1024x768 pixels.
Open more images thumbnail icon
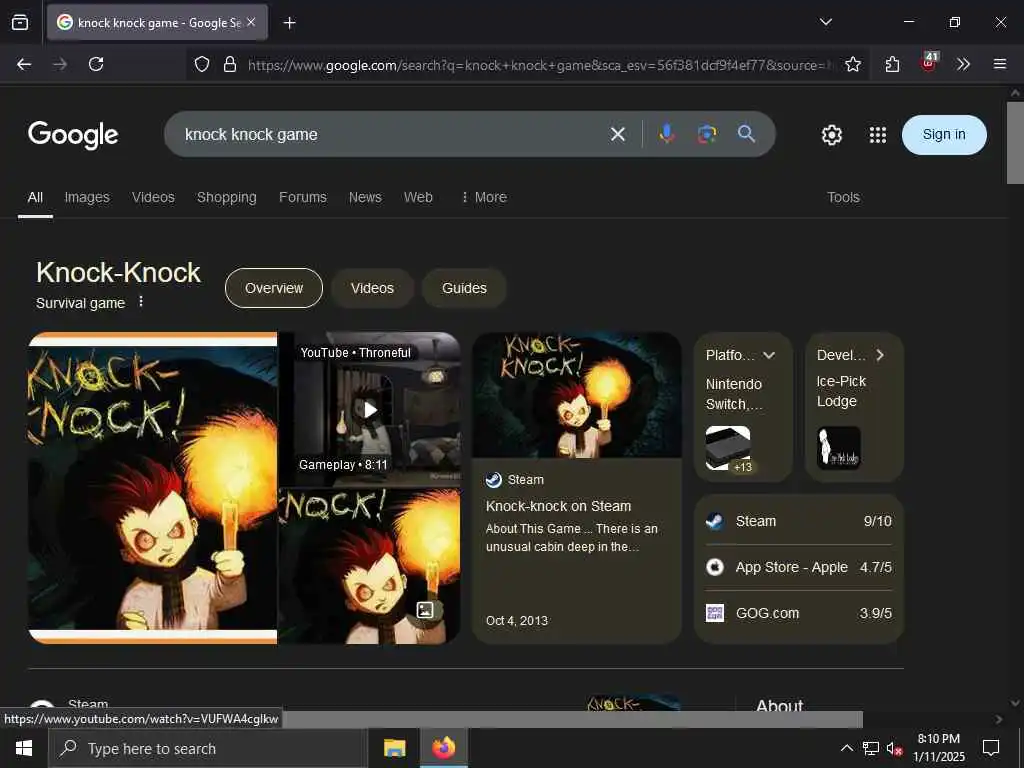coord(425,610)
